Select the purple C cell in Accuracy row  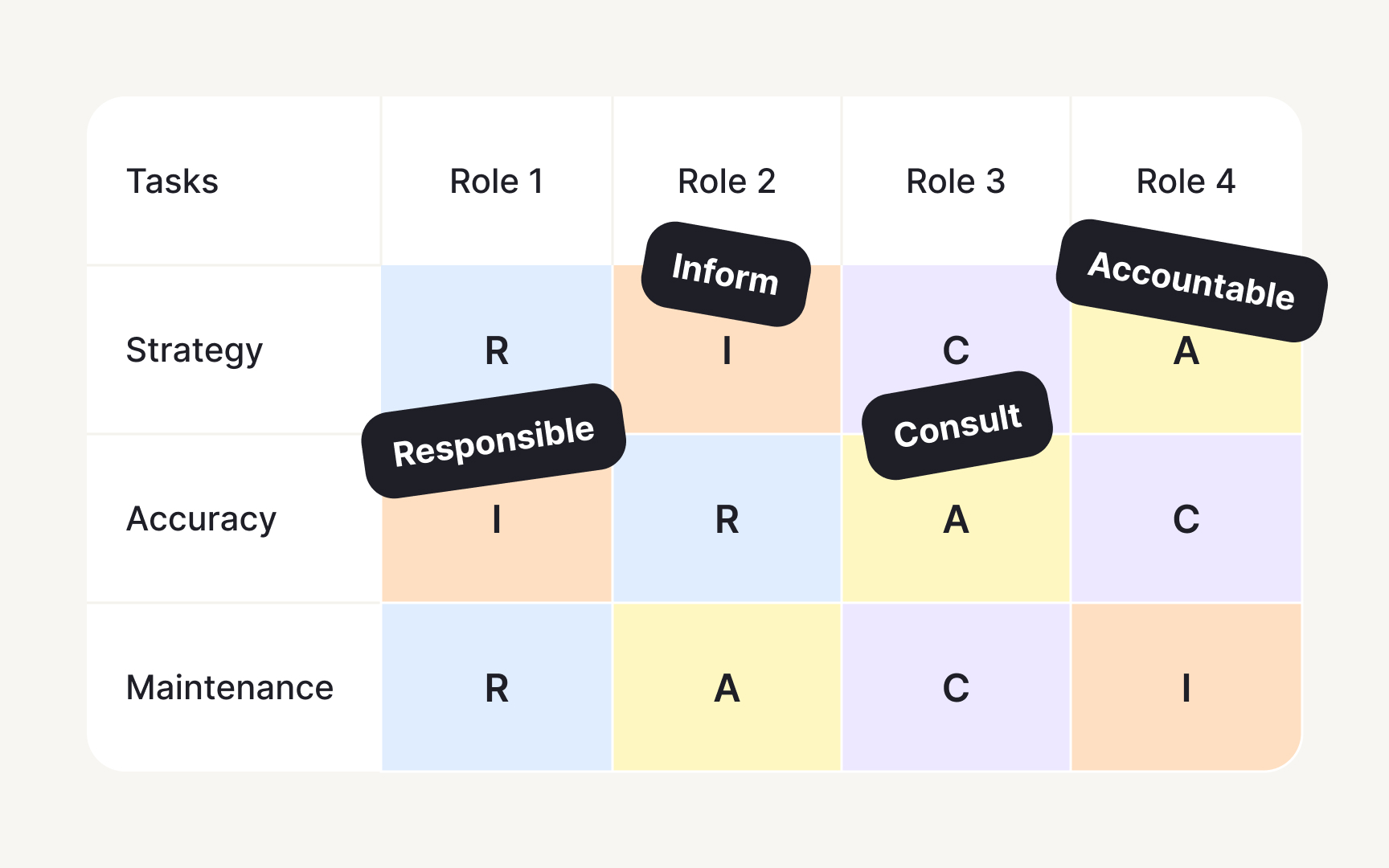(x=1186, y=519)
